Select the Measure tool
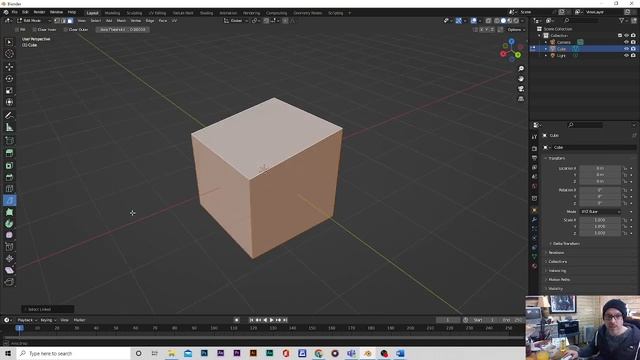This screenshot has height=360, width=640. point(9,127)
